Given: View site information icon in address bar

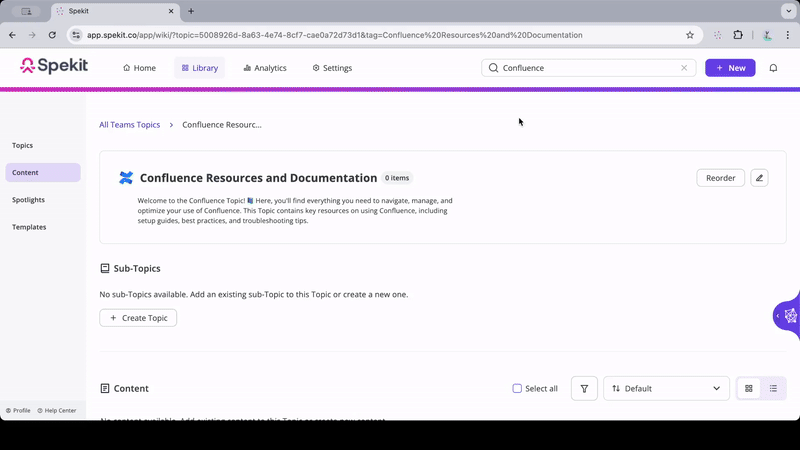Looking at the screenshot, I should click(x=76, y=35).
